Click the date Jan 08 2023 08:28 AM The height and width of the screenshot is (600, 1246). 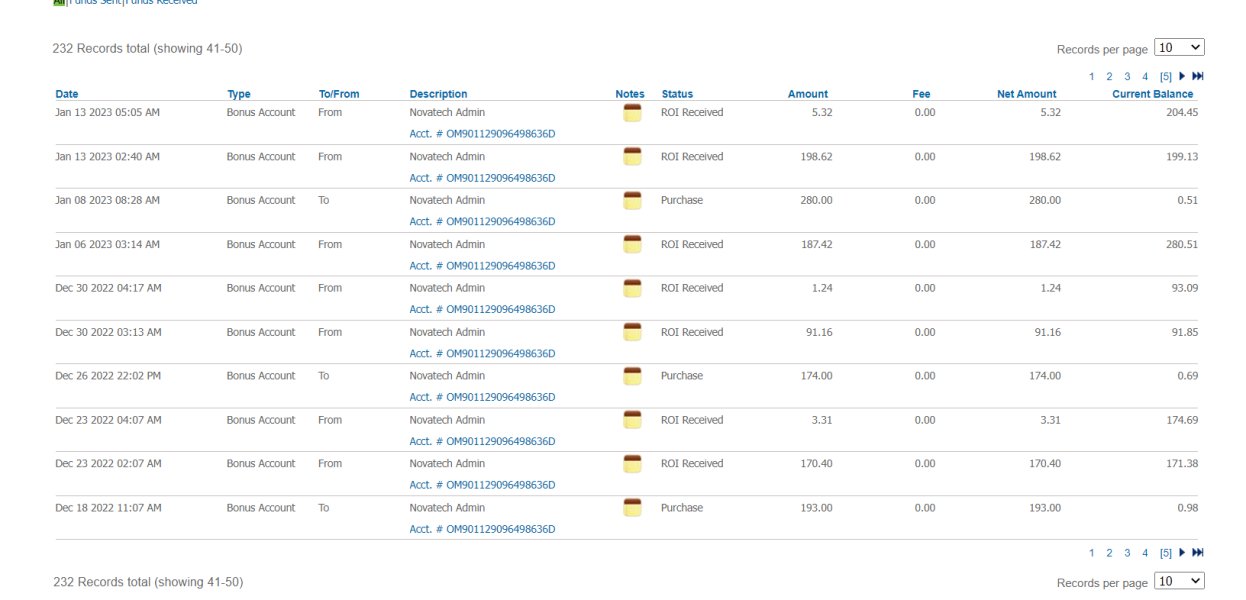coord(107,201)
